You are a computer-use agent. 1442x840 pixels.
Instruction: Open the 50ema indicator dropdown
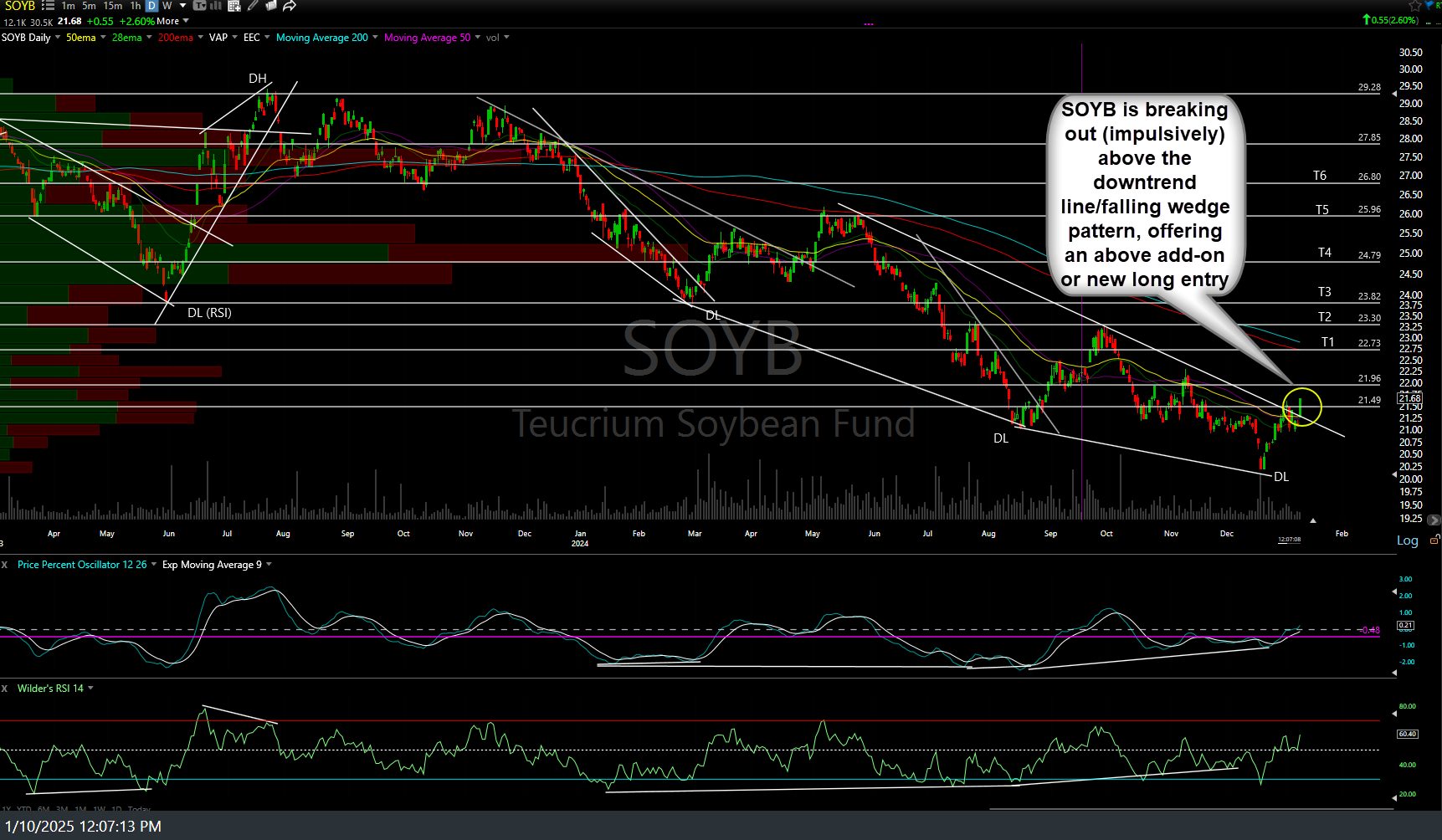(103, 37)
